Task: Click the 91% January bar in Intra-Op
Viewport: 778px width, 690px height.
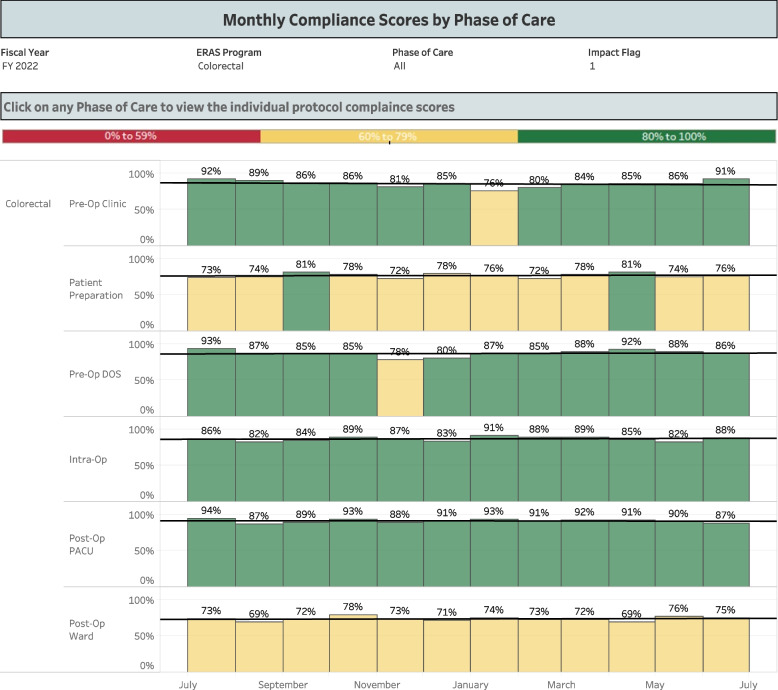Action: 494,468
